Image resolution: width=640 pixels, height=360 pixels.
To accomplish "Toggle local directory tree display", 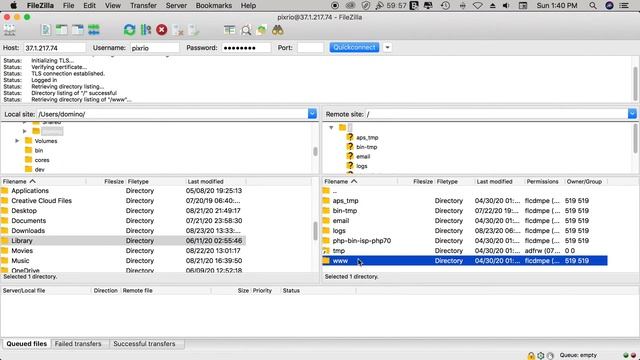I will tap(62, 30).
